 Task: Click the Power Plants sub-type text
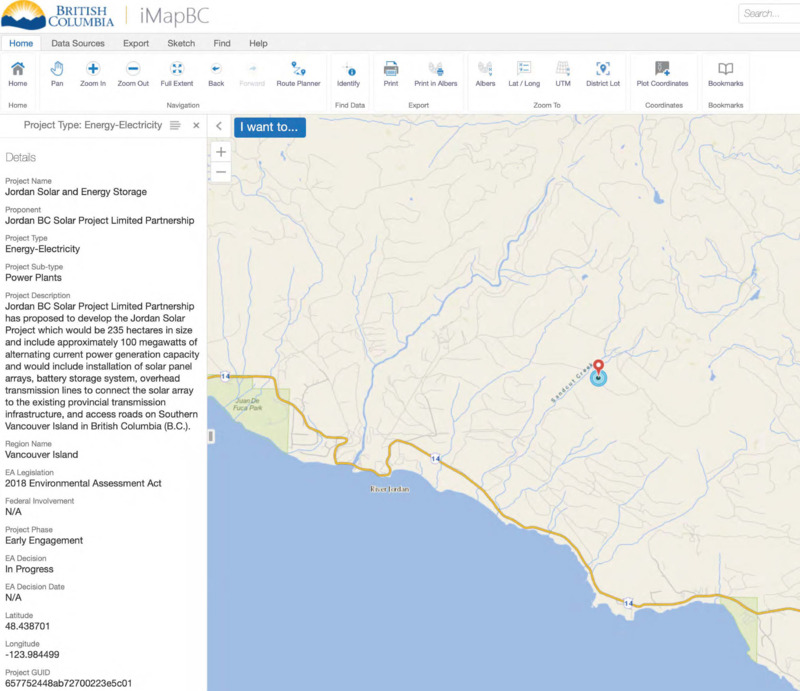(x=33, y=278)
